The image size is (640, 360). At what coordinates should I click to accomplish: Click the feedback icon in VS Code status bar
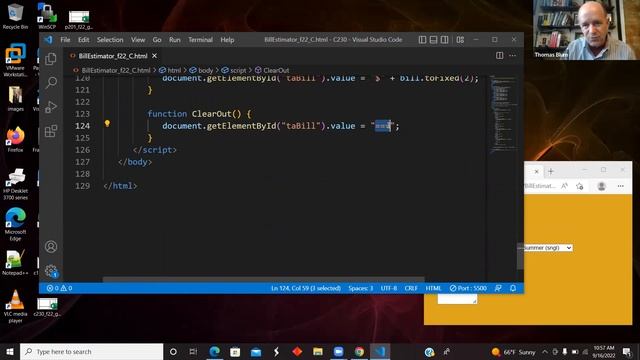[498, 288]
